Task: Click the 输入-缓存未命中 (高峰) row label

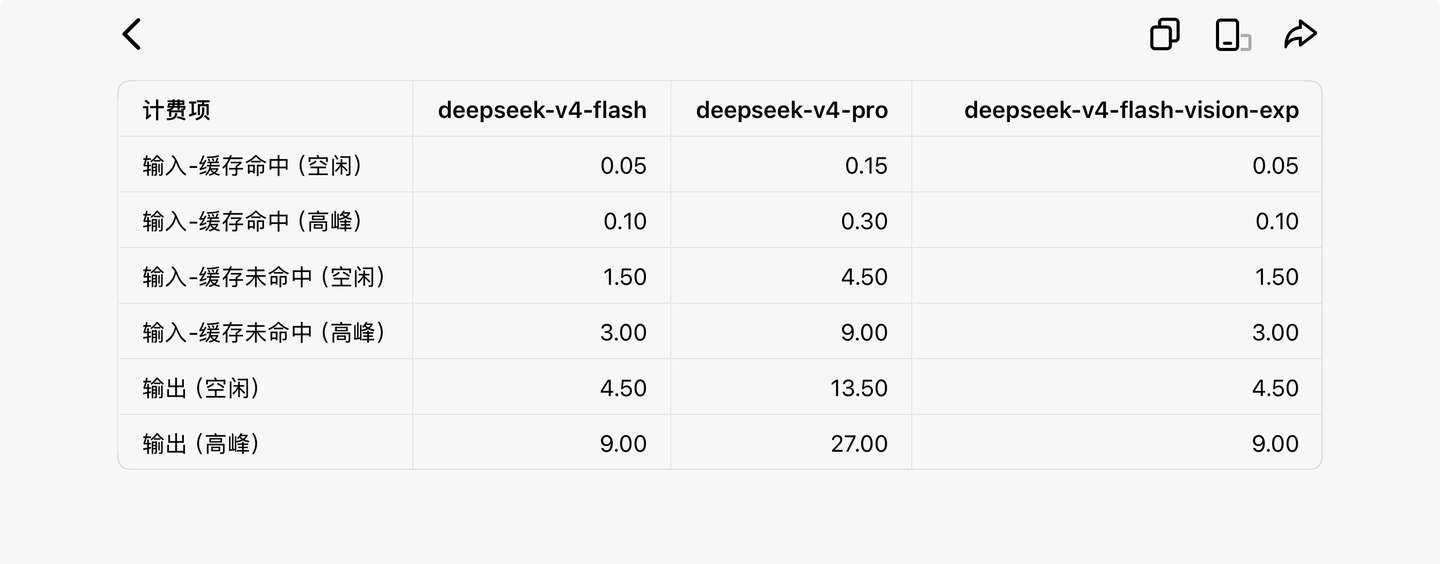Action: pos(264,332)
